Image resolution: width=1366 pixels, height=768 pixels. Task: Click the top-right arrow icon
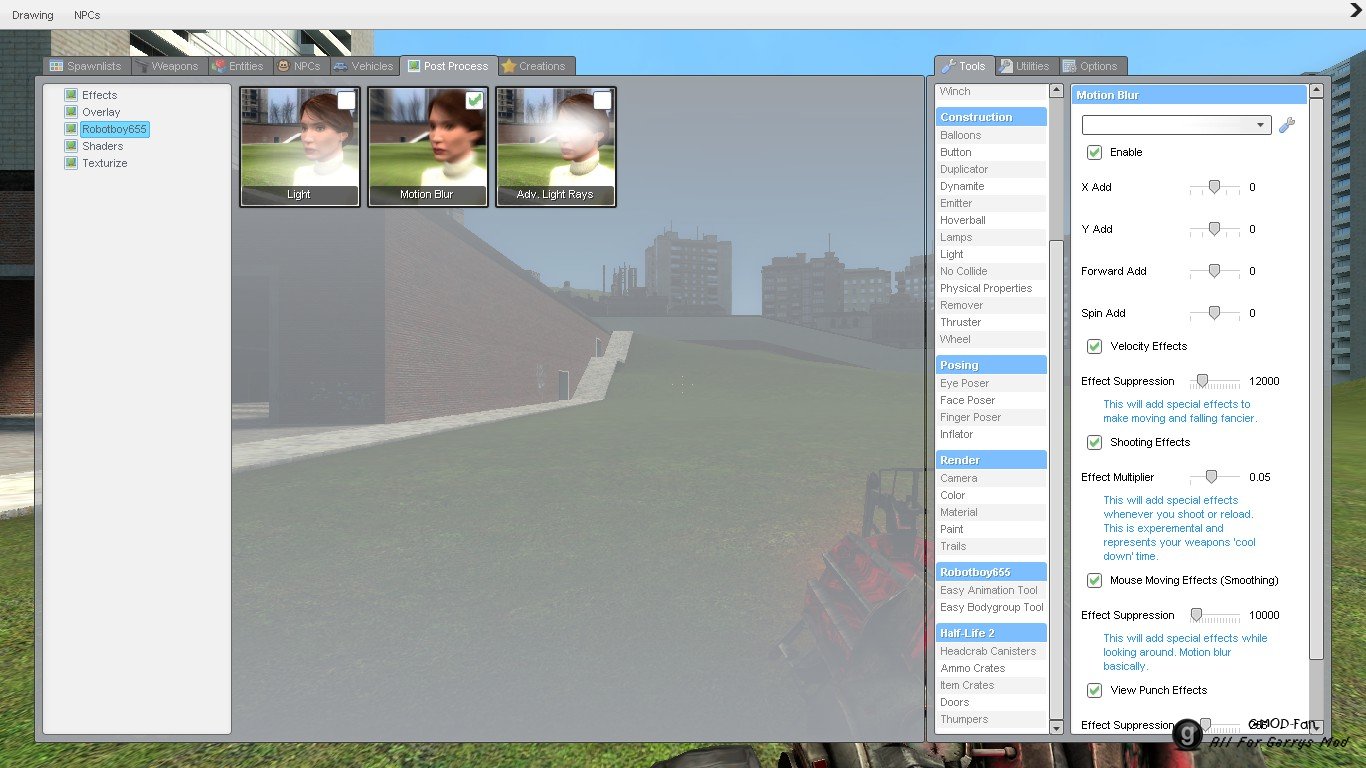click(1356, 10)
